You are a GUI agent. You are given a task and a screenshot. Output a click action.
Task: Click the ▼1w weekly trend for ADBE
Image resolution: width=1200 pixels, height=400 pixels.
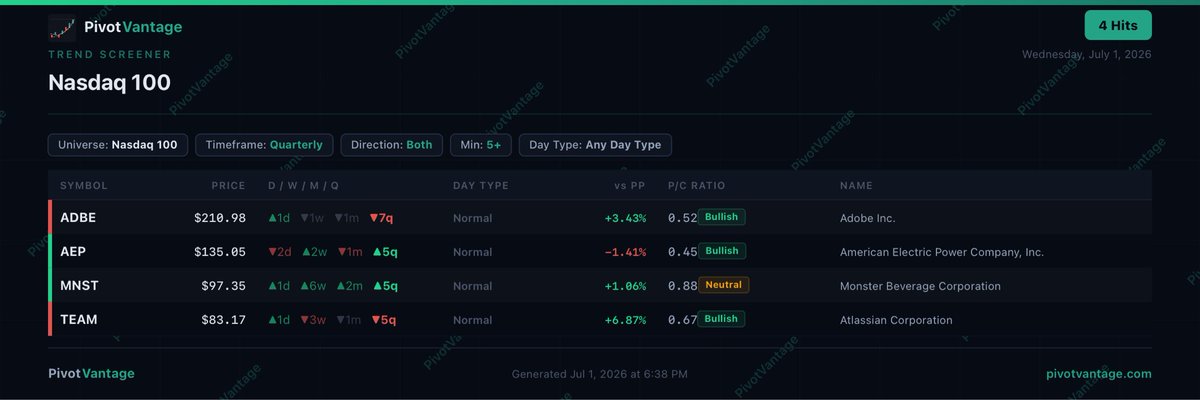tap(312, 218)
